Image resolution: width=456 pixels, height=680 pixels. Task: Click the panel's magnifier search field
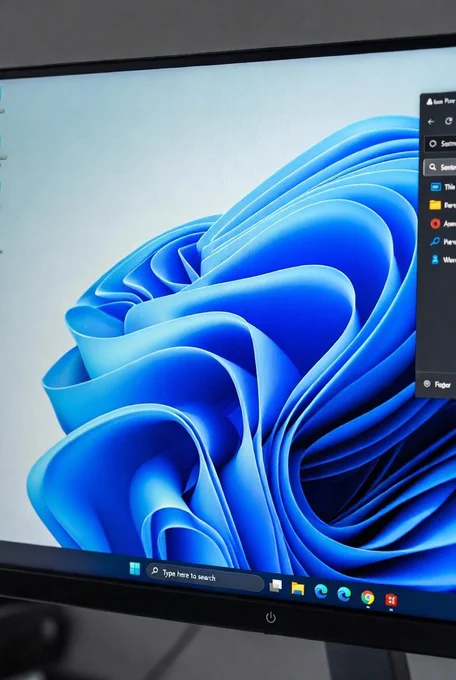pos(440,167)
